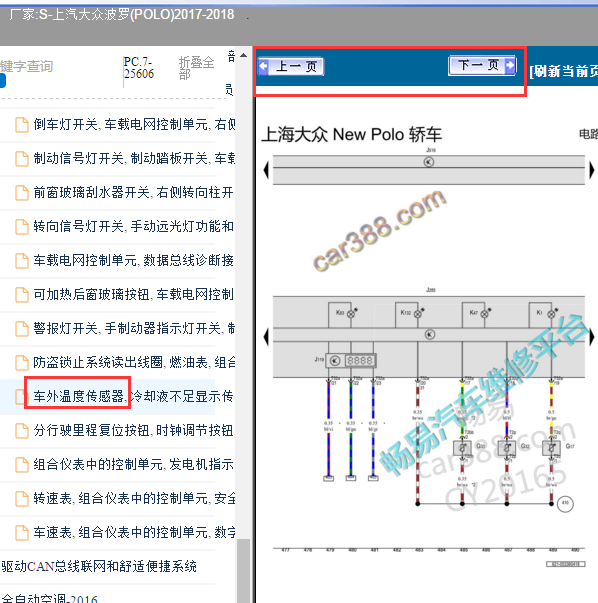Viewport: 598px width, 603px height.
Task: Go to previous page with 上一页 button
Action: [x=290, y=67]
